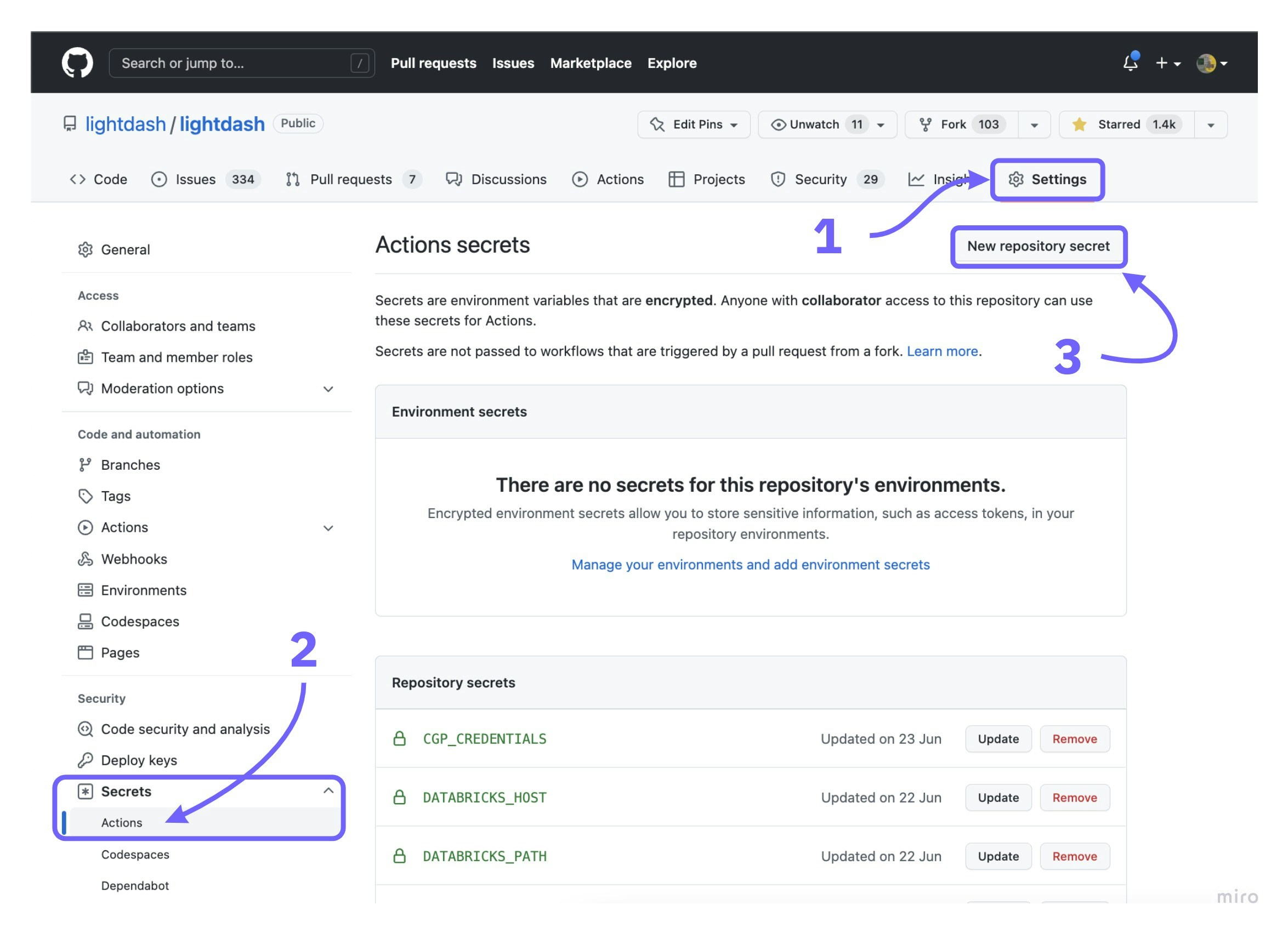1288x933 pixels.
Task: Click the Webhooks sidebar icon
Action: (x=85, y=559)
